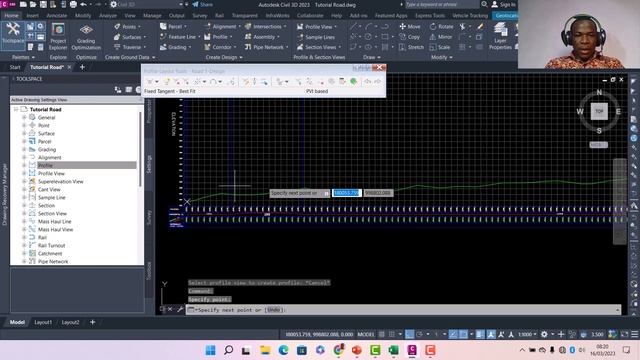Click the Open file icon in quick access toolbar

33,4
